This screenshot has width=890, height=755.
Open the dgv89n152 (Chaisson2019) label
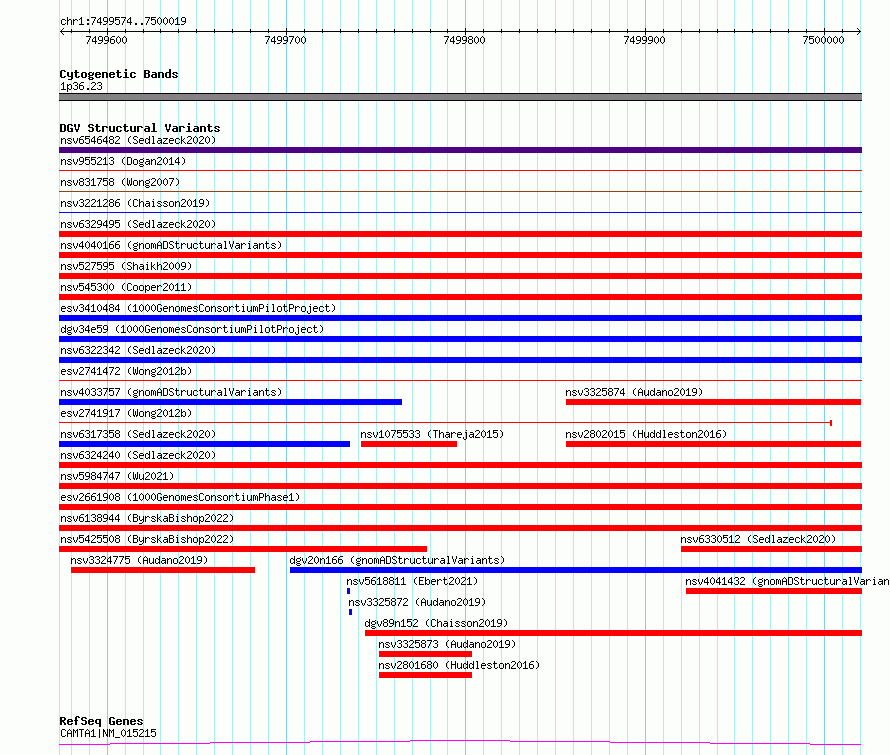tap(436, 623)
